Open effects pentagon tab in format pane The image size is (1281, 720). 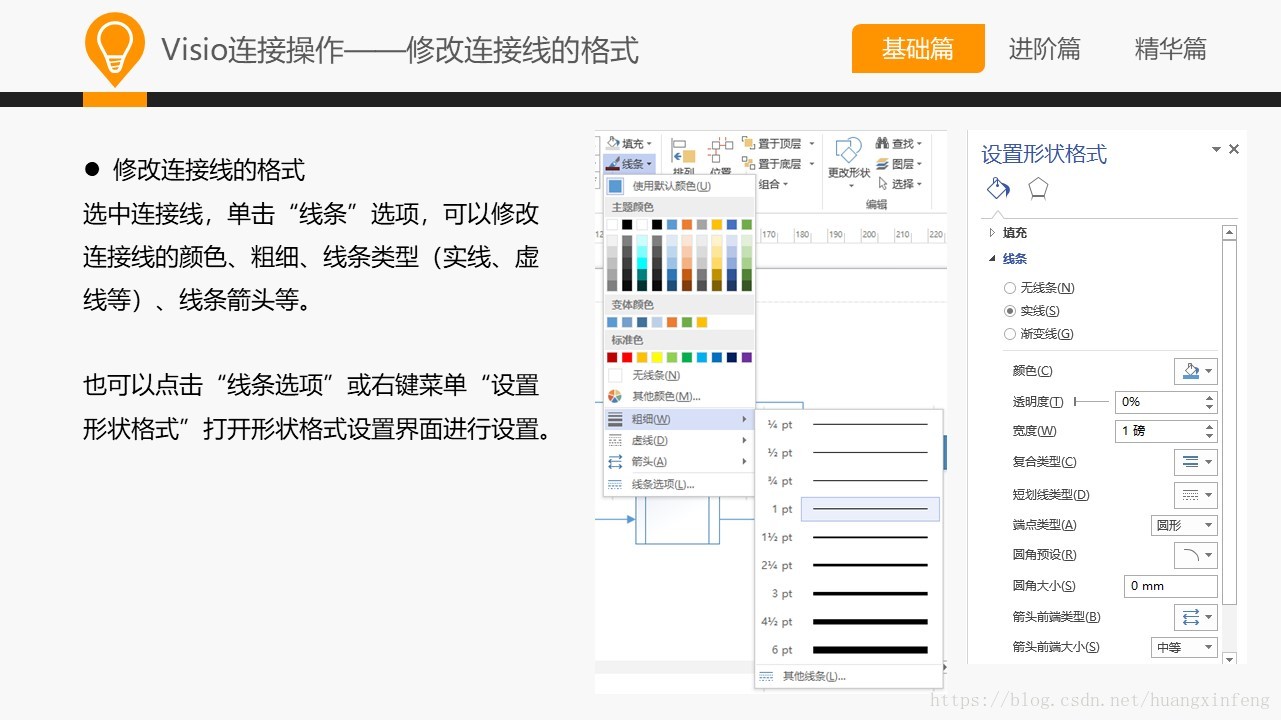coord(1039,188)
